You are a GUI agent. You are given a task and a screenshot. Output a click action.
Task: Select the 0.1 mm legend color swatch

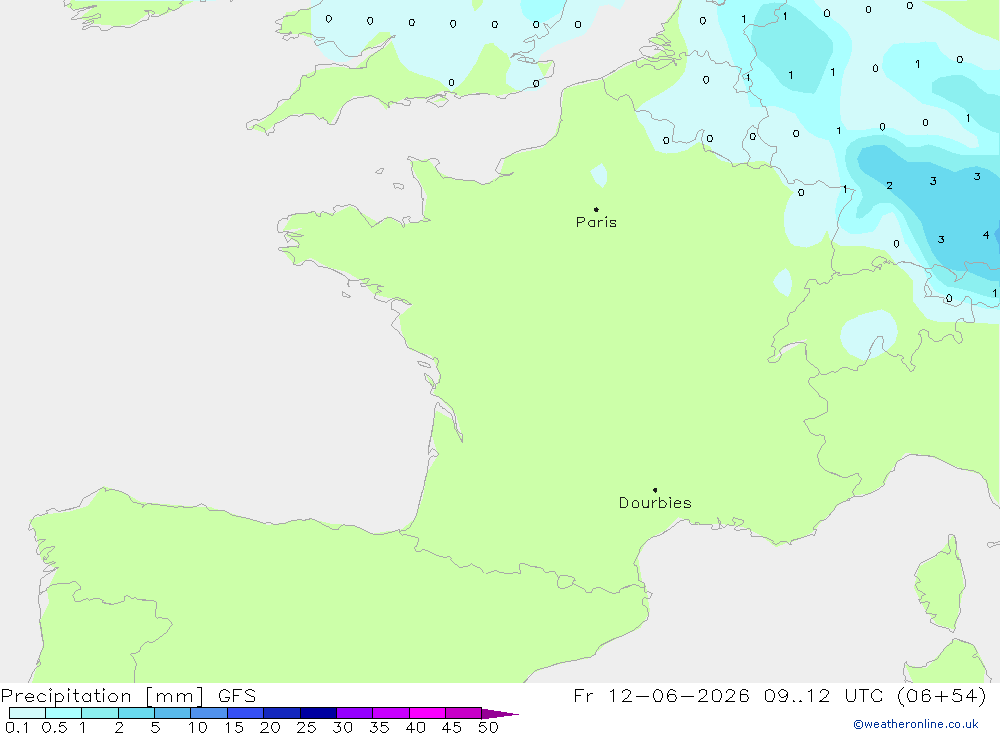tap(27, 713)
